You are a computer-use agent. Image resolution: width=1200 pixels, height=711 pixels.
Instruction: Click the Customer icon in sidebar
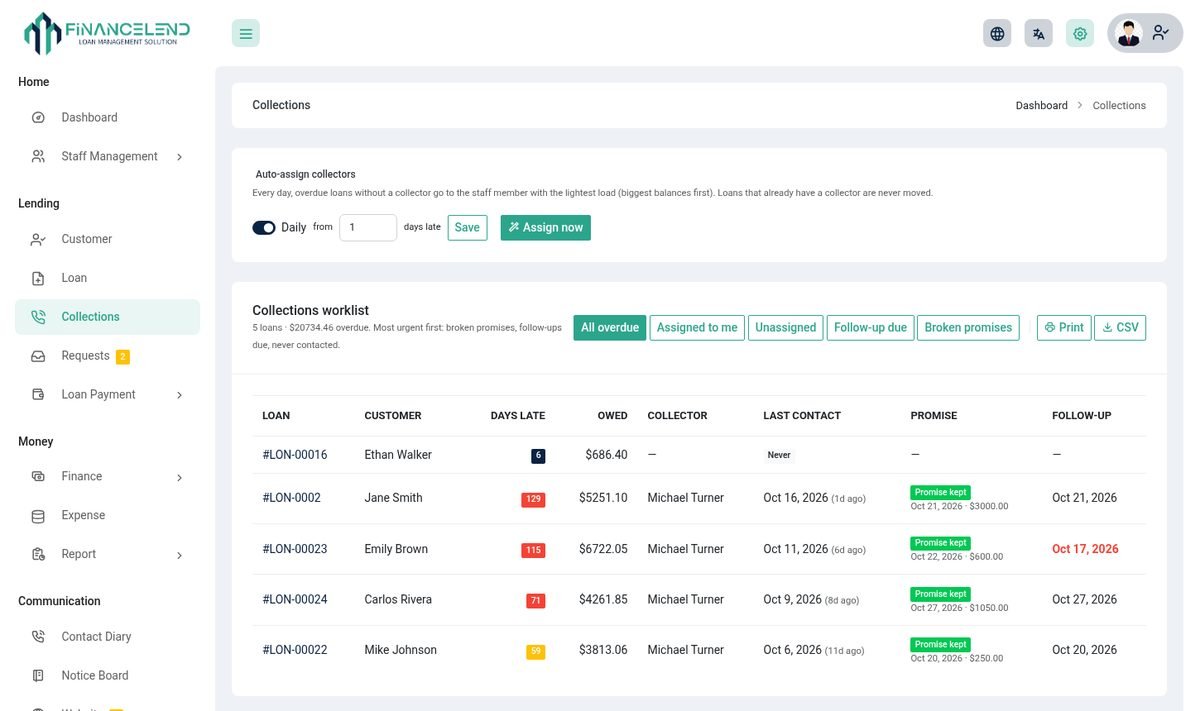tap(38, 239)
